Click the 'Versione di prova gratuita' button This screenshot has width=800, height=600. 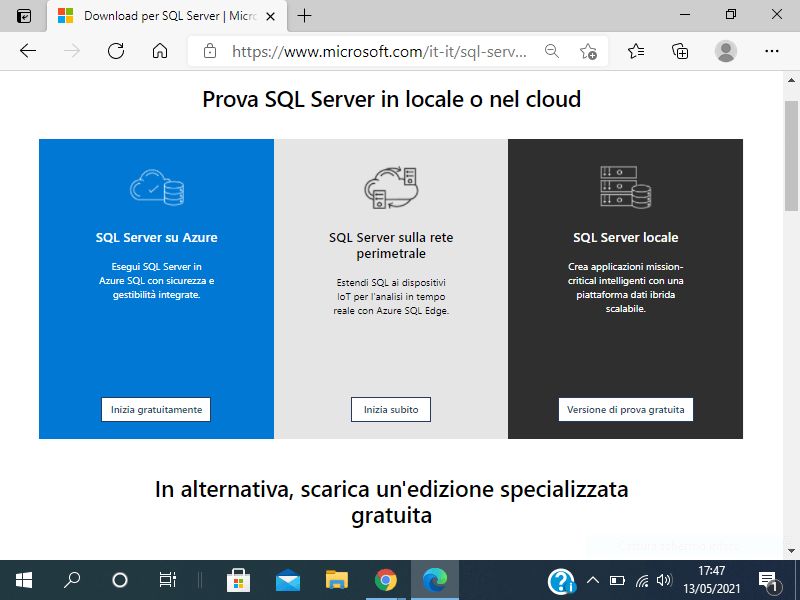[625, 409]
